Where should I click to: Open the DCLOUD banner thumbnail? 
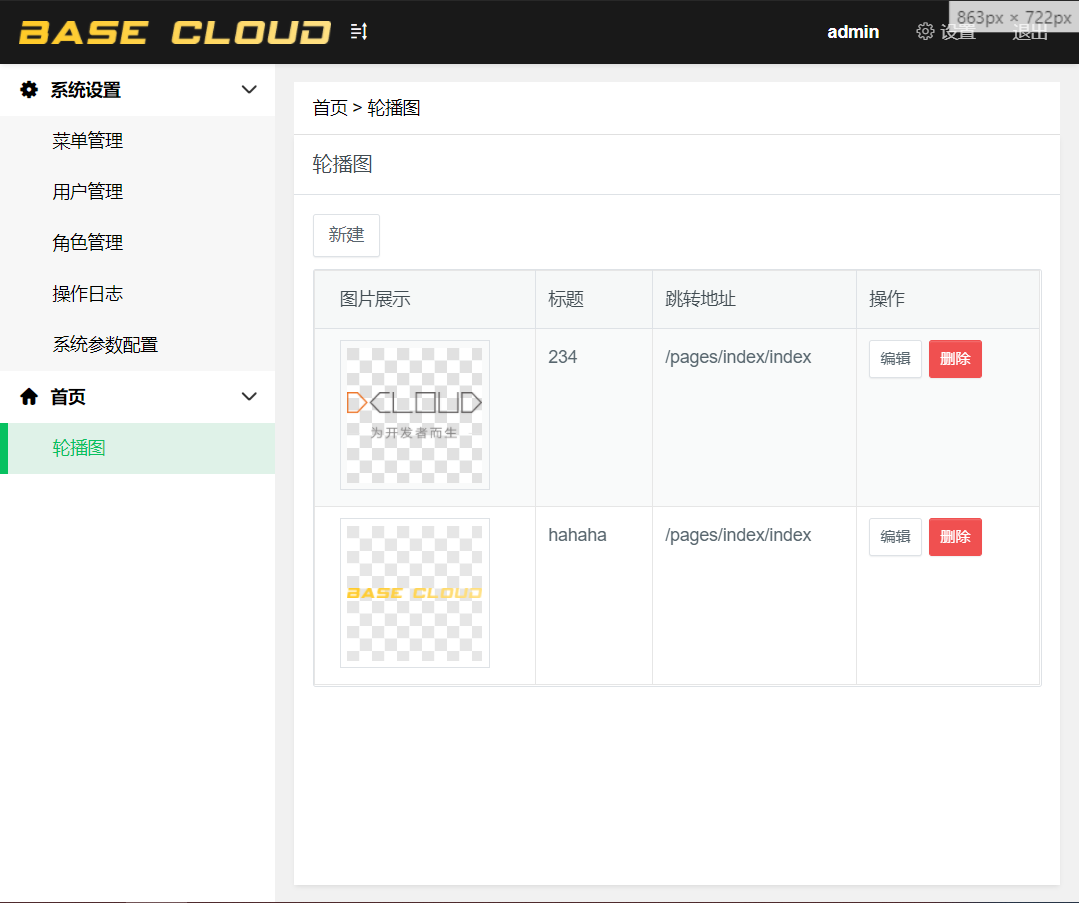click(x=415, y=415)
